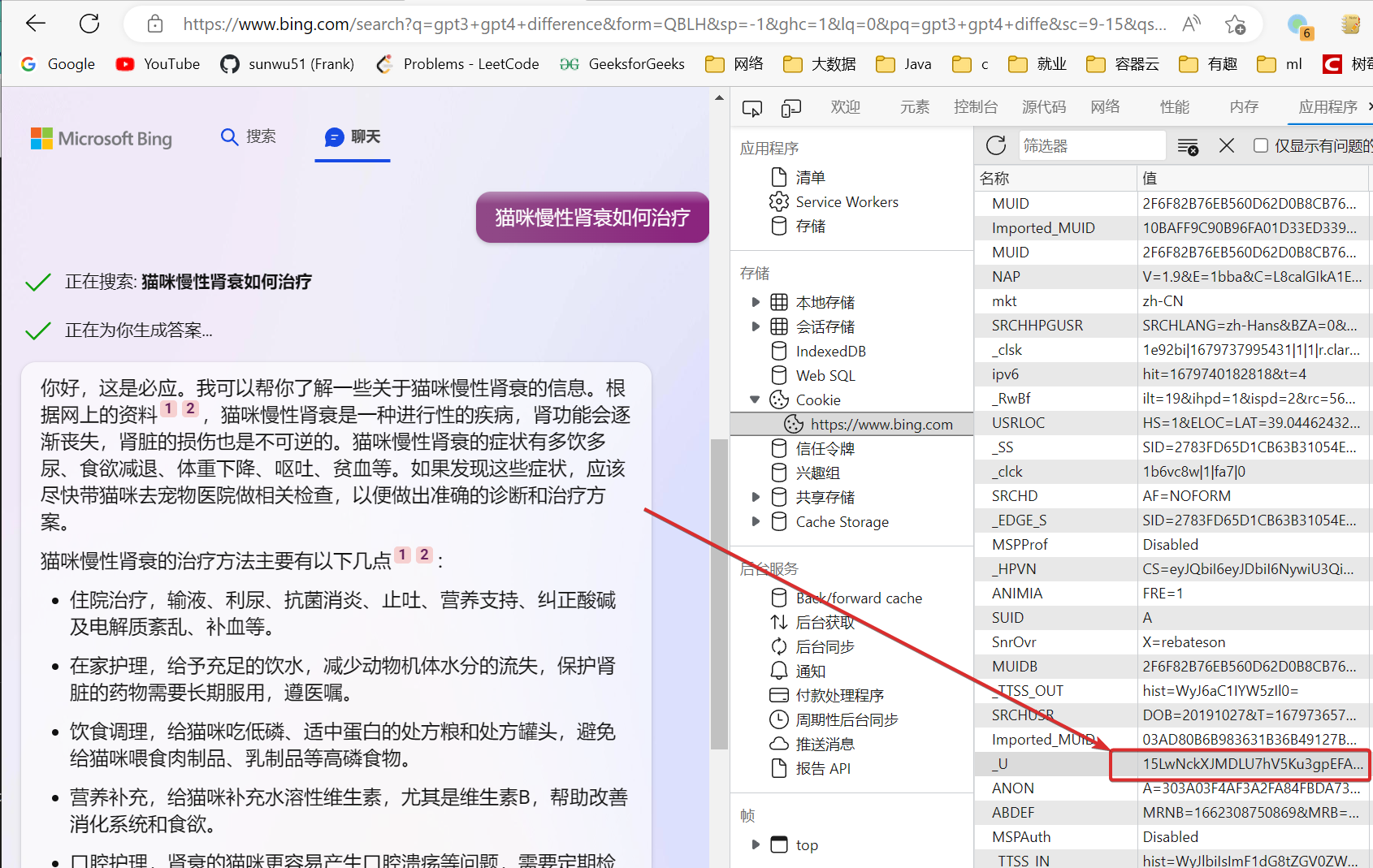The height and width of the screenshot is (868, 1373).
Task: Open the 就业 bookmarks folder
Action: pyautogui.click(x=1037, y=64)
